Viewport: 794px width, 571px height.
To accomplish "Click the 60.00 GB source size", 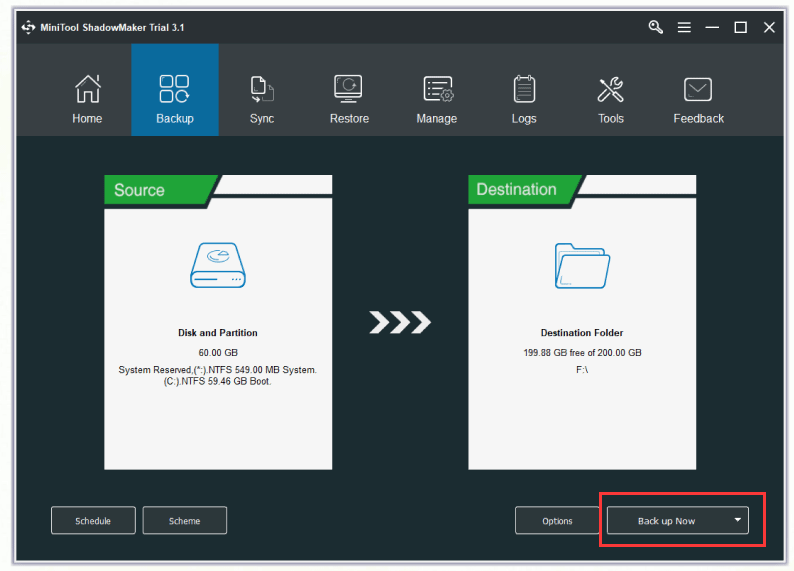I will (x=218, y=352).
